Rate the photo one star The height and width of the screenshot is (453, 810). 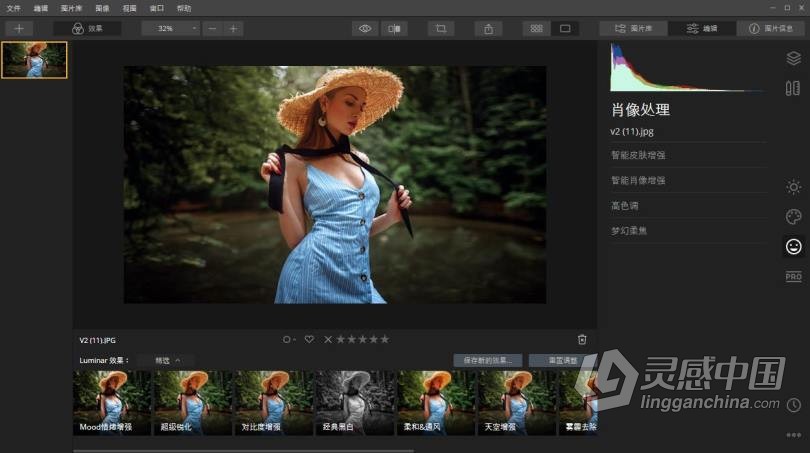(341, 339)
